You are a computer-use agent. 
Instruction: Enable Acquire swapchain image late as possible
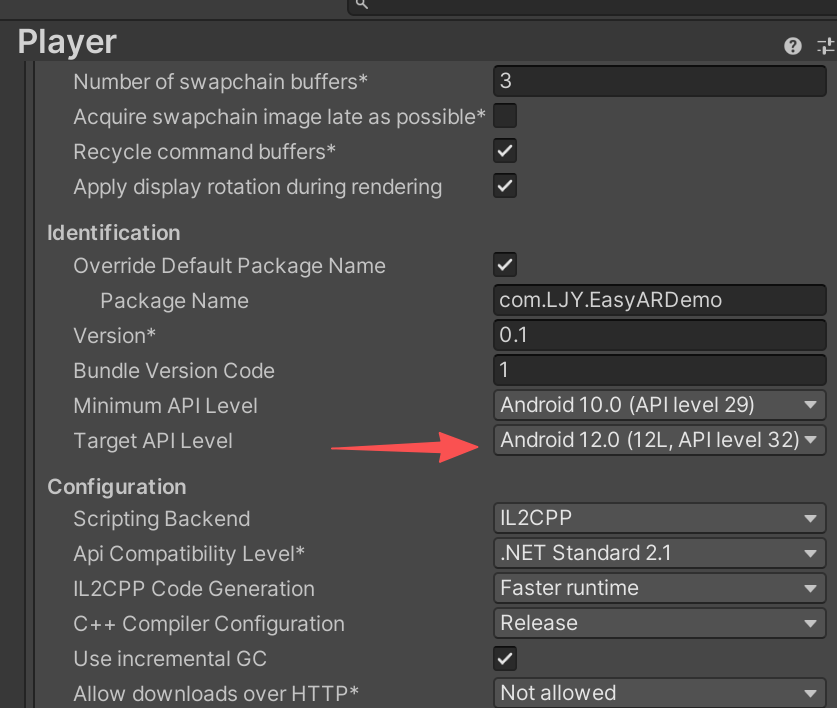504,115
